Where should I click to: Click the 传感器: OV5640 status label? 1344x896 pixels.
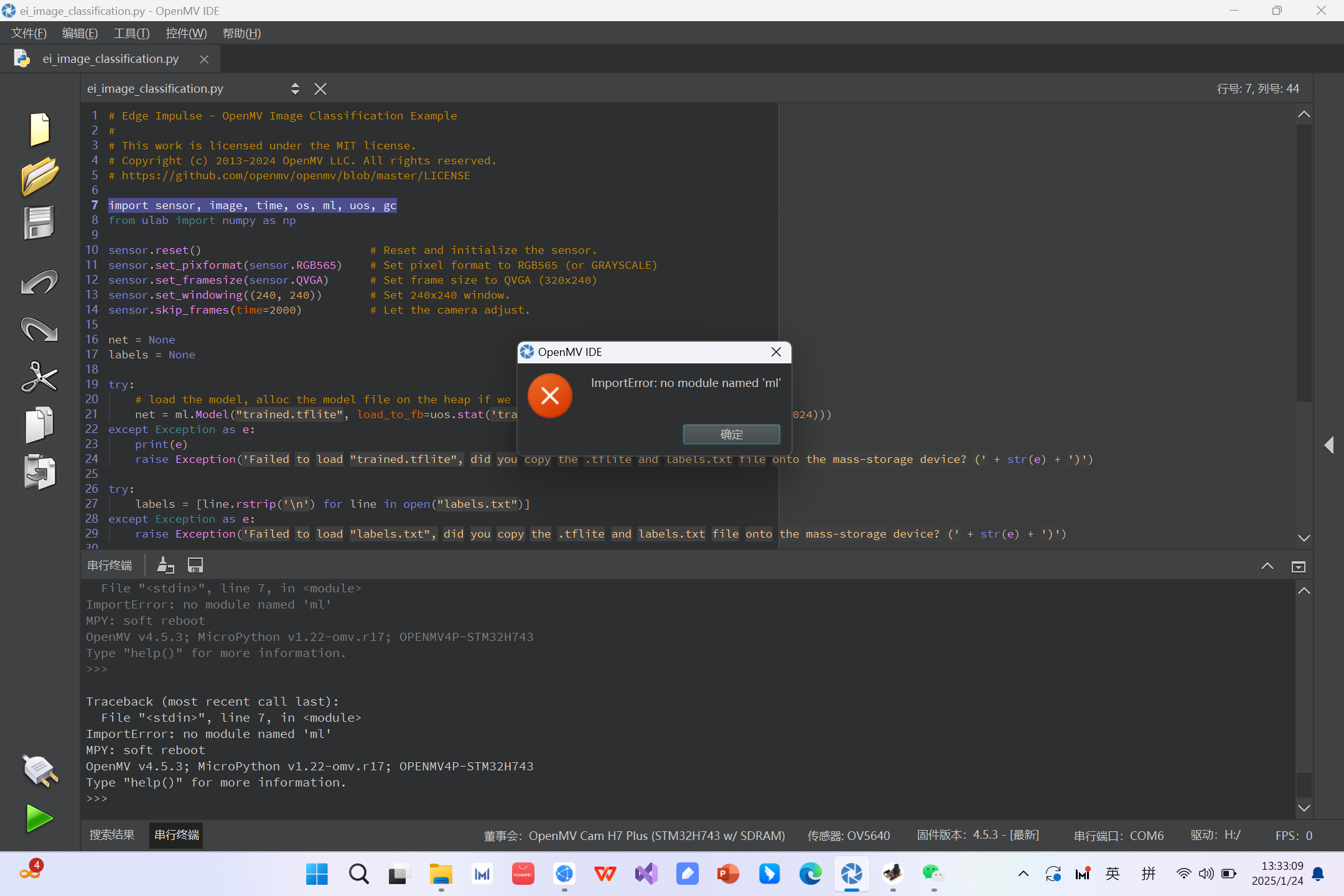[849, 836]
